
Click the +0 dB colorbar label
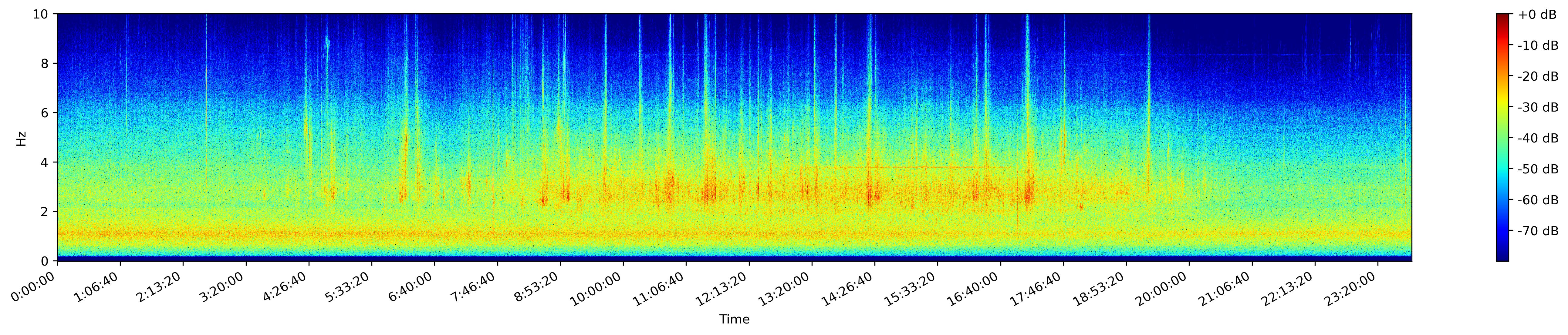coord(1537,15)
